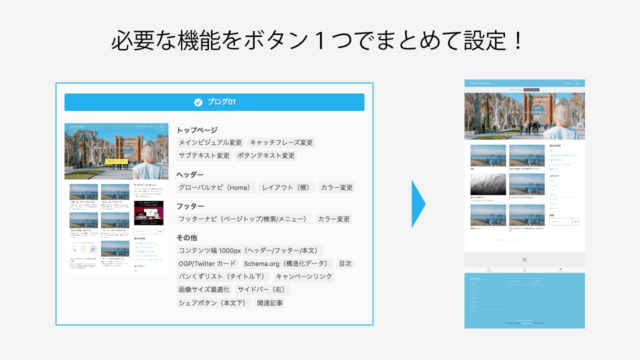Screen dimensions: 640x360
Task: Select the キャッチフレーズ変更 tag
Action: (x=281, y=142)
